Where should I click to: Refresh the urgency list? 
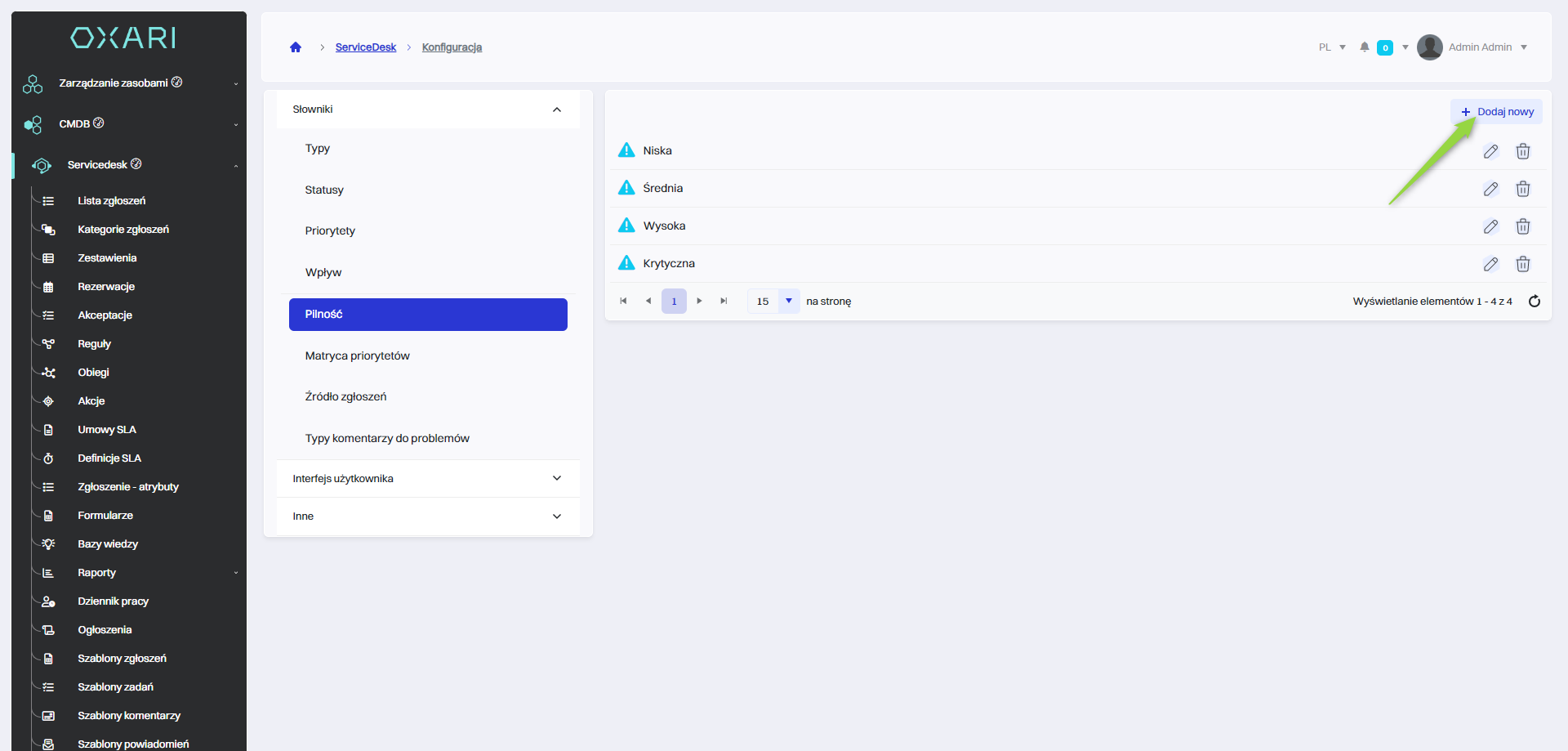coord(1534,302)
